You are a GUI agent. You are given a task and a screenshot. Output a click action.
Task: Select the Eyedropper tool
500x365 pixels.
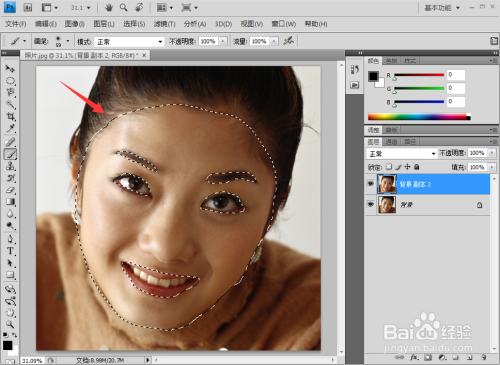point(10,128)
